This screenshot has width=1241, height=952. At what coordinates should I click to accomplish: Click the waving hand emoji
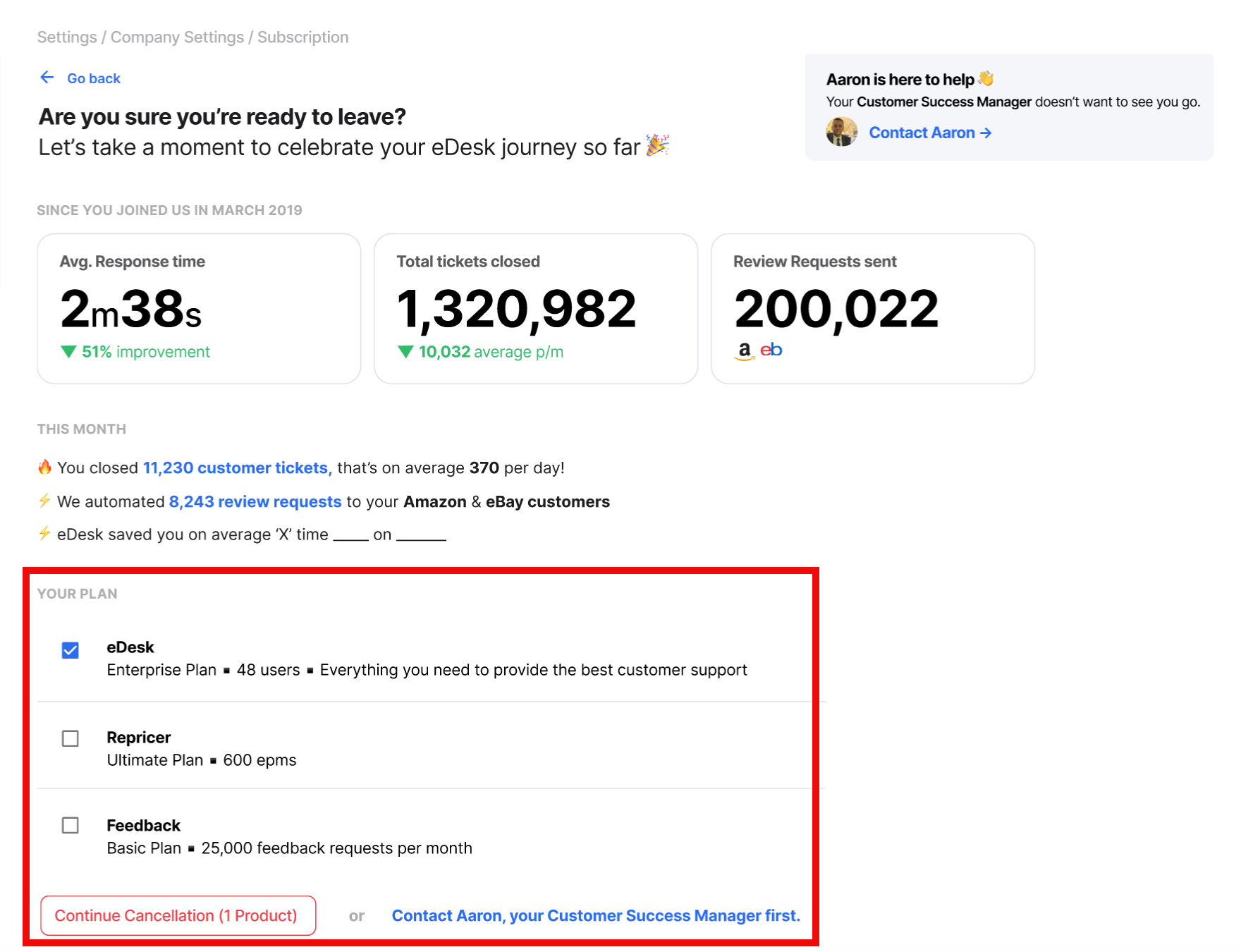click(x=986, y=78)
